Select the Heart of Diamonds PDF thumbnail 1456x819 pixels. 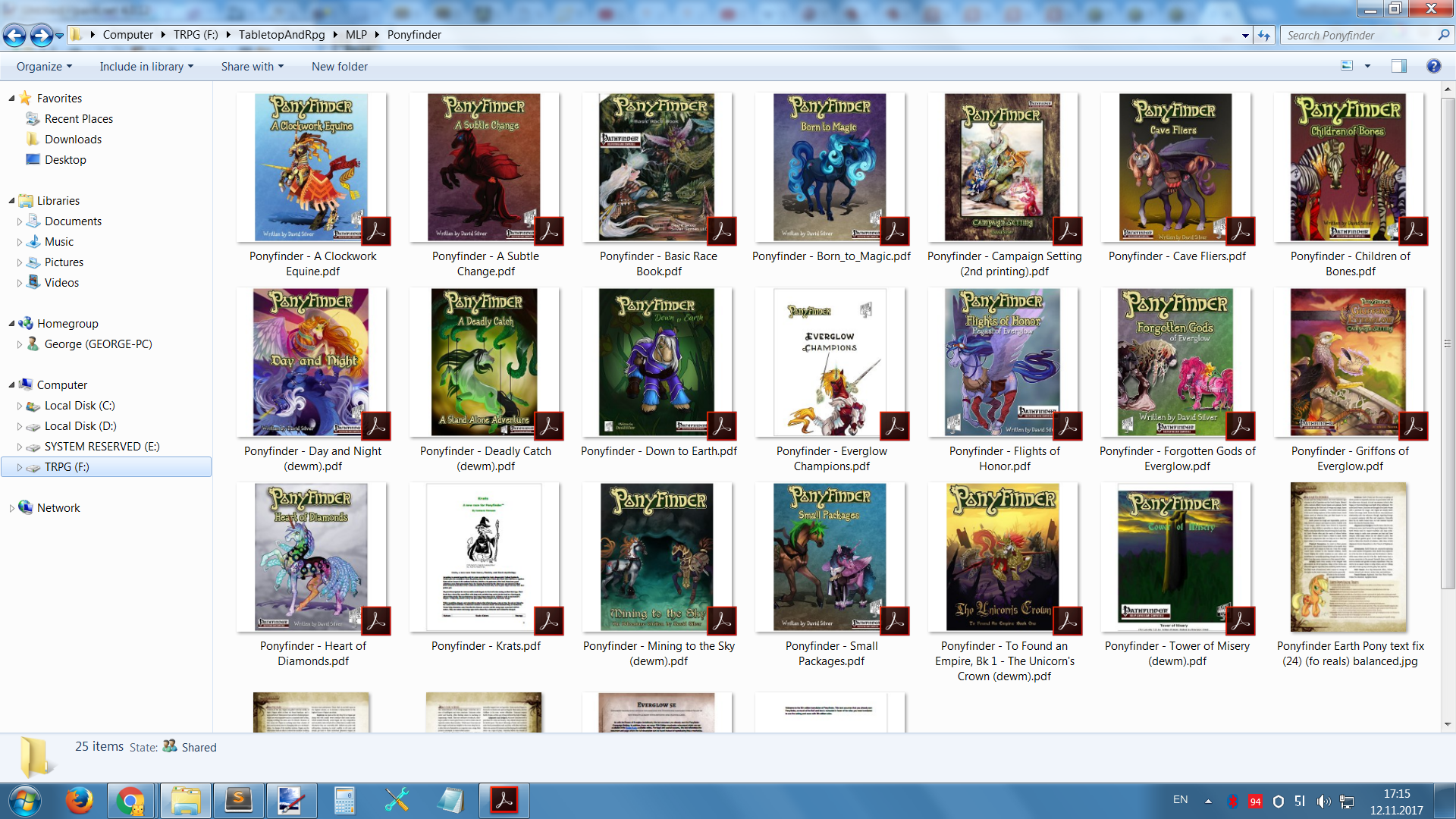(x=312, y=557)
